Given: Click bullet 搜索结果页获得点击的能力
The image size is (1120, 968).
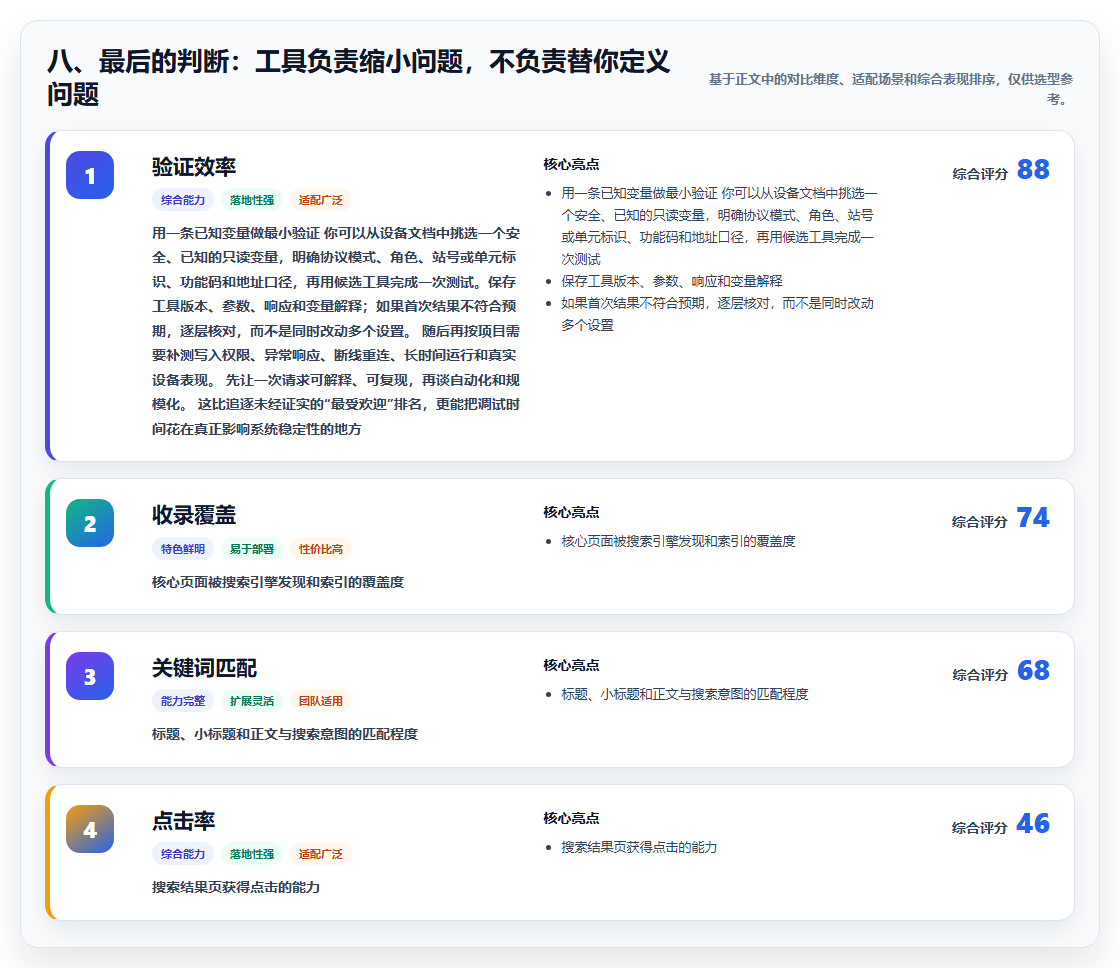Looking at the screenshot, I should [x=639, y=847].
